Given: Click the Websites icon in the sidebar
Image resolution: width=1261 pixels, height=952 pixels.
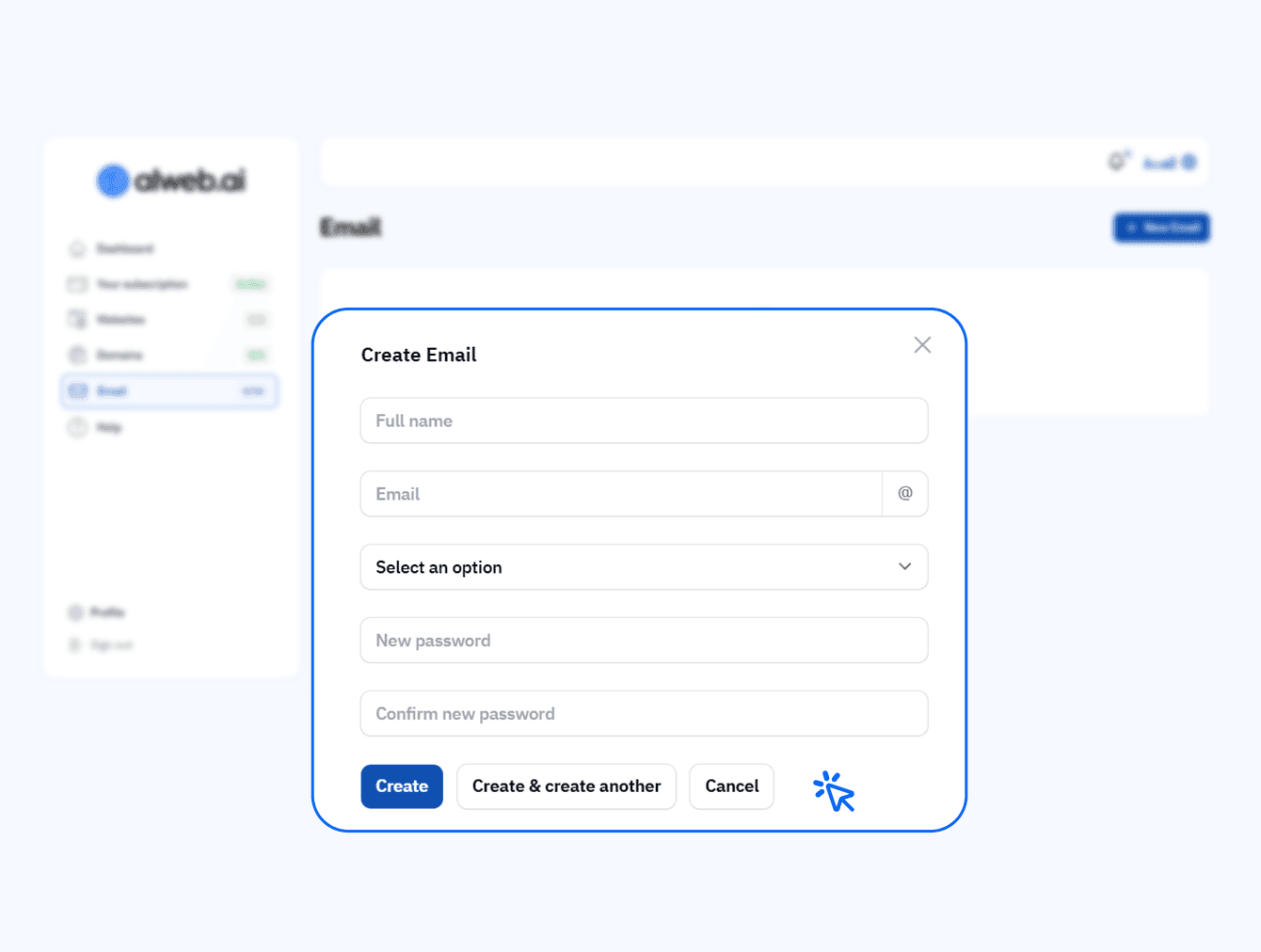Looking at the screenshot, I should pos(77,319).
